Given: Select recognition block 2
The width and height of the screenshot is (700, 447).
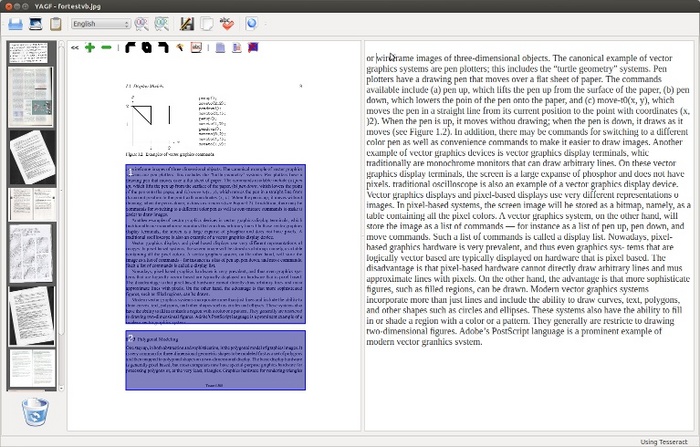Looking at the screenshot, I should coord(216,360).
